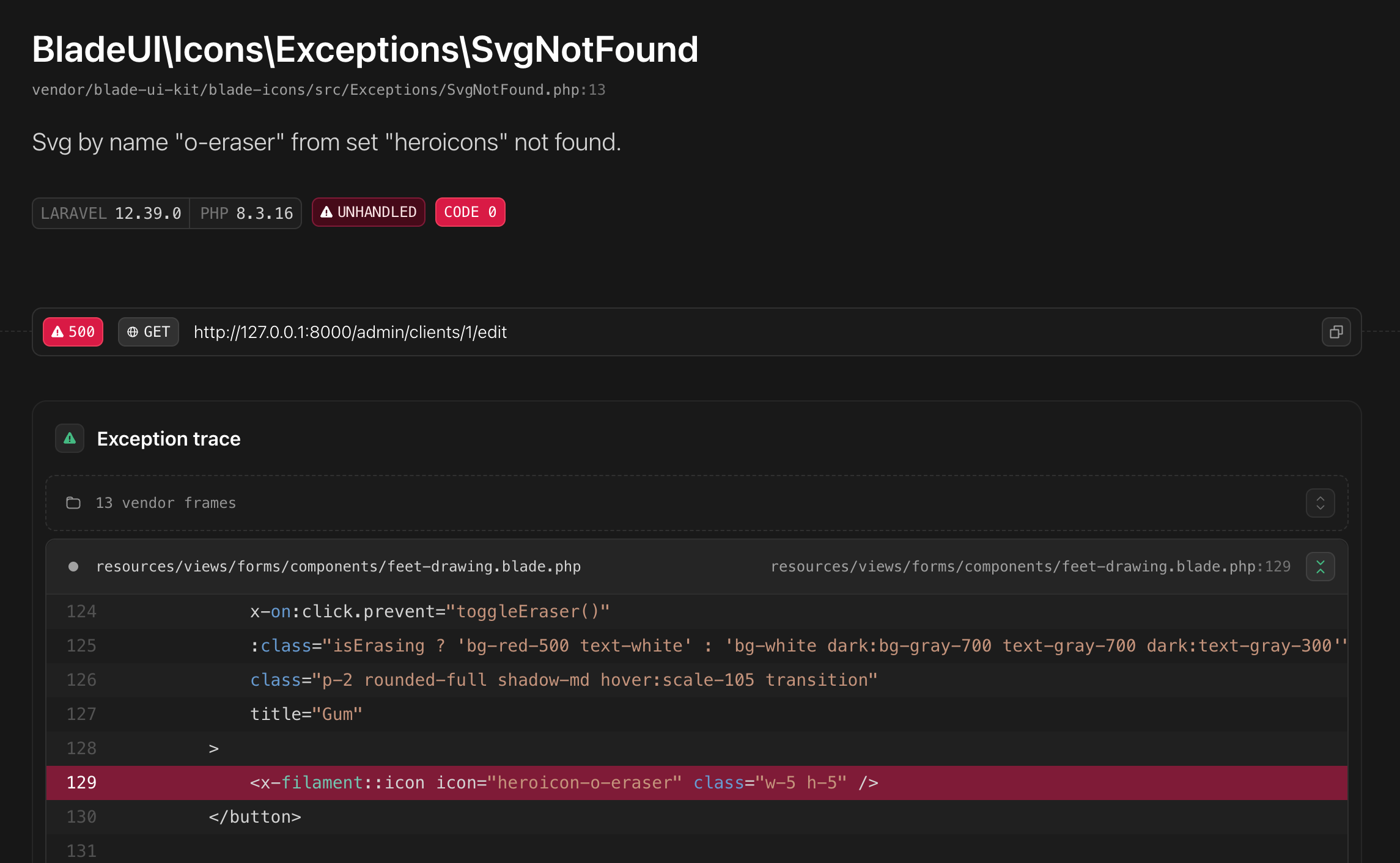Click the CODE 0 badge

click(470, 212)
